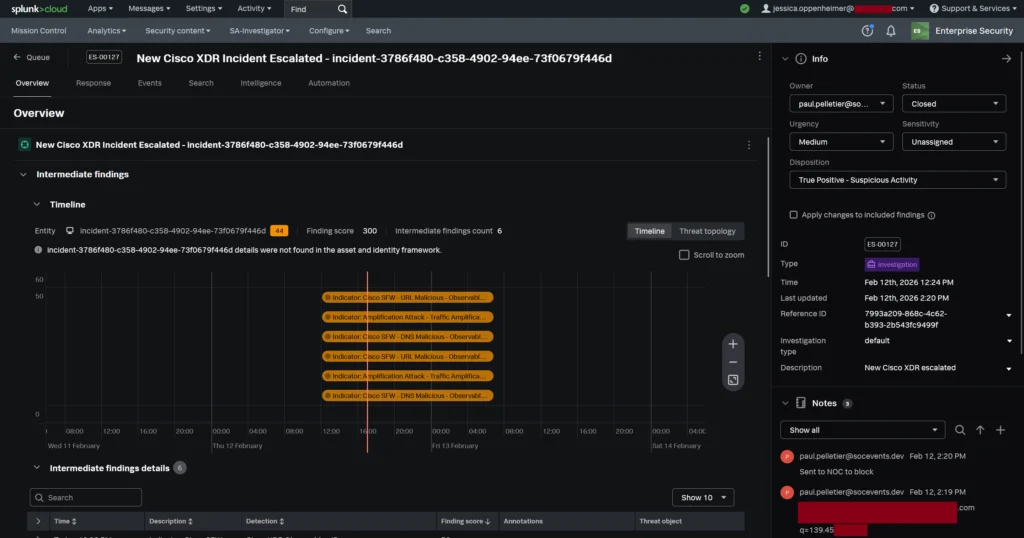Collapse Intermediate findings details section
The image size is (1024, 538).
tap(37, 468)
